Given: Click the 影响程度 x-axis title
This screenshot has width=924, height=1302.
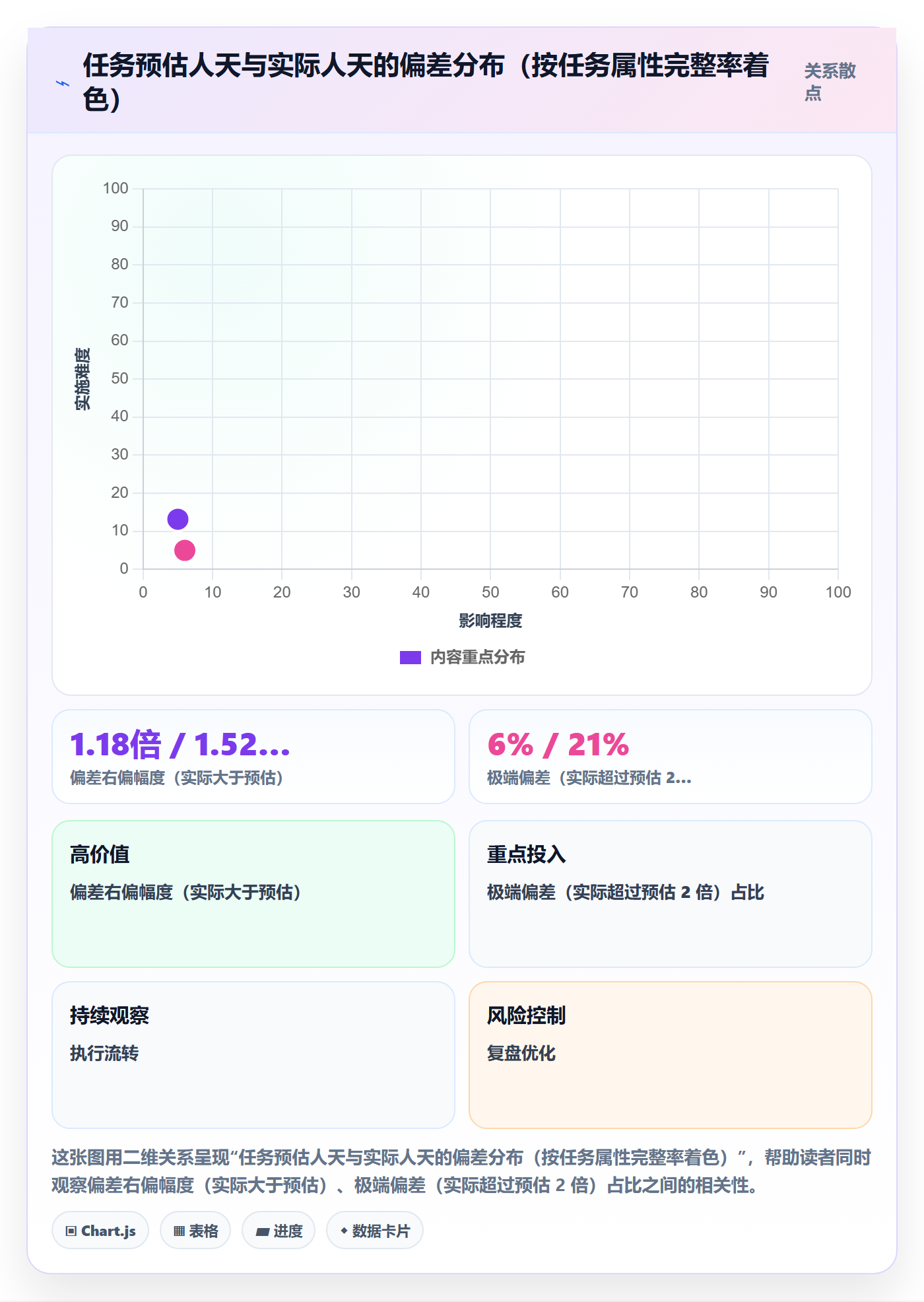Looking at the screenshot, I should tap(490, 621).
